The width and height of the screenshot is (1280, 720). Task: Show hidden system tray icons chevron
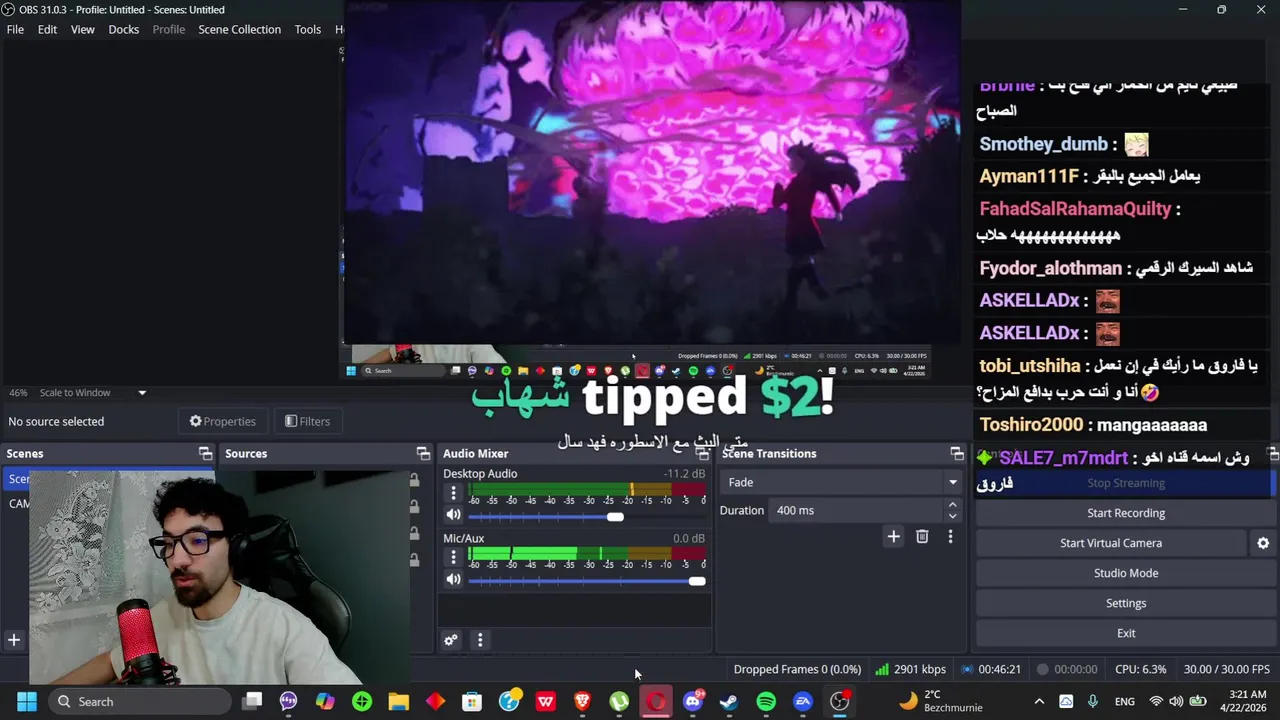(x=1039, y=701)
